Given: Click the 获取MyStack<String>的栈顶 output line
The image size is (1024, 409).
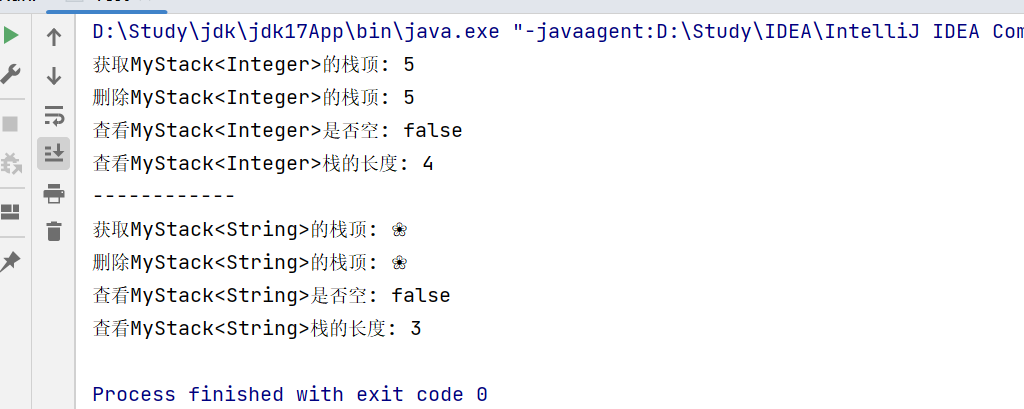Looking at the screenshot, I should click(250, 229).
